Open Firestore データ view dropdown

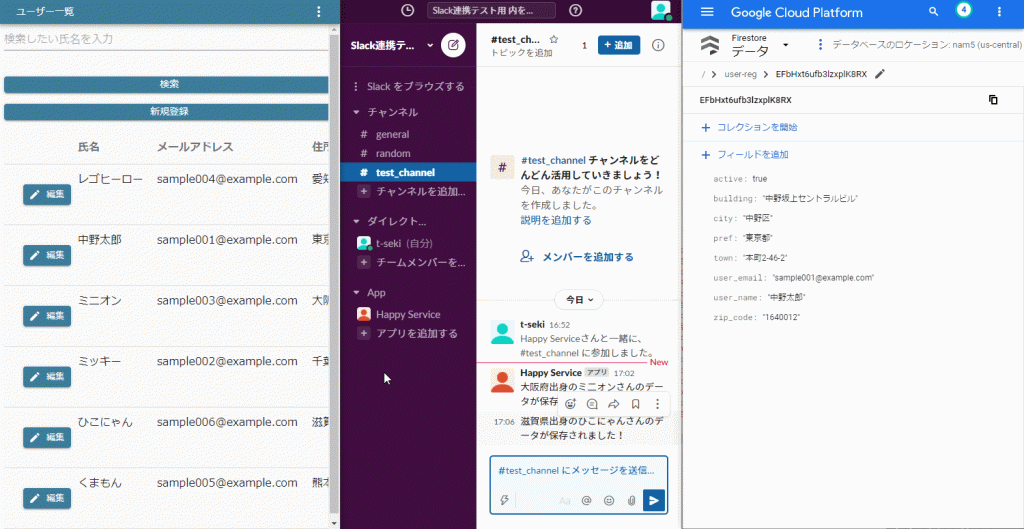786,44
